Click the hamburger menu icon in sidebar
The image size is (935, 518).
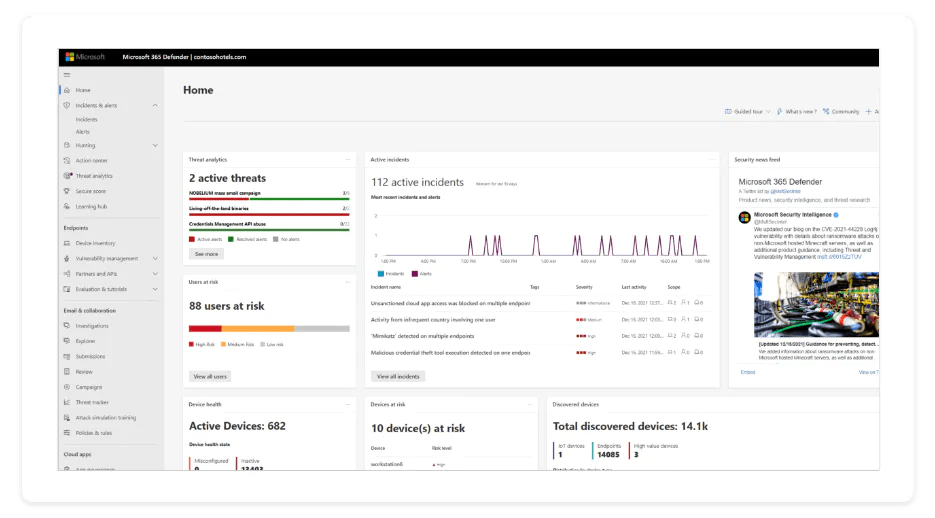point(67,75)
